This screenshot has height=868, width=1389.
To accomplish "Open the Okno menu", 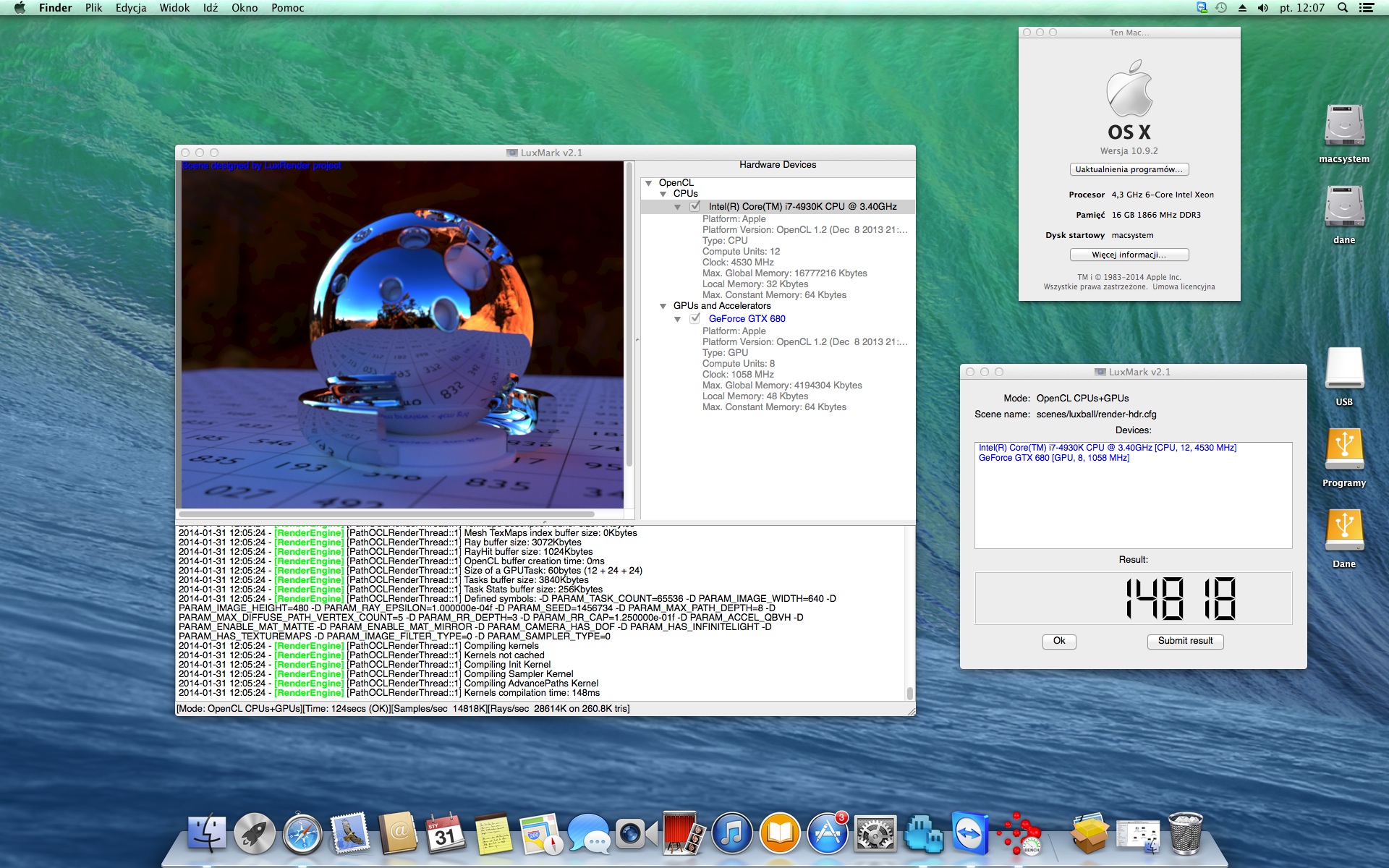I will 245,8.
